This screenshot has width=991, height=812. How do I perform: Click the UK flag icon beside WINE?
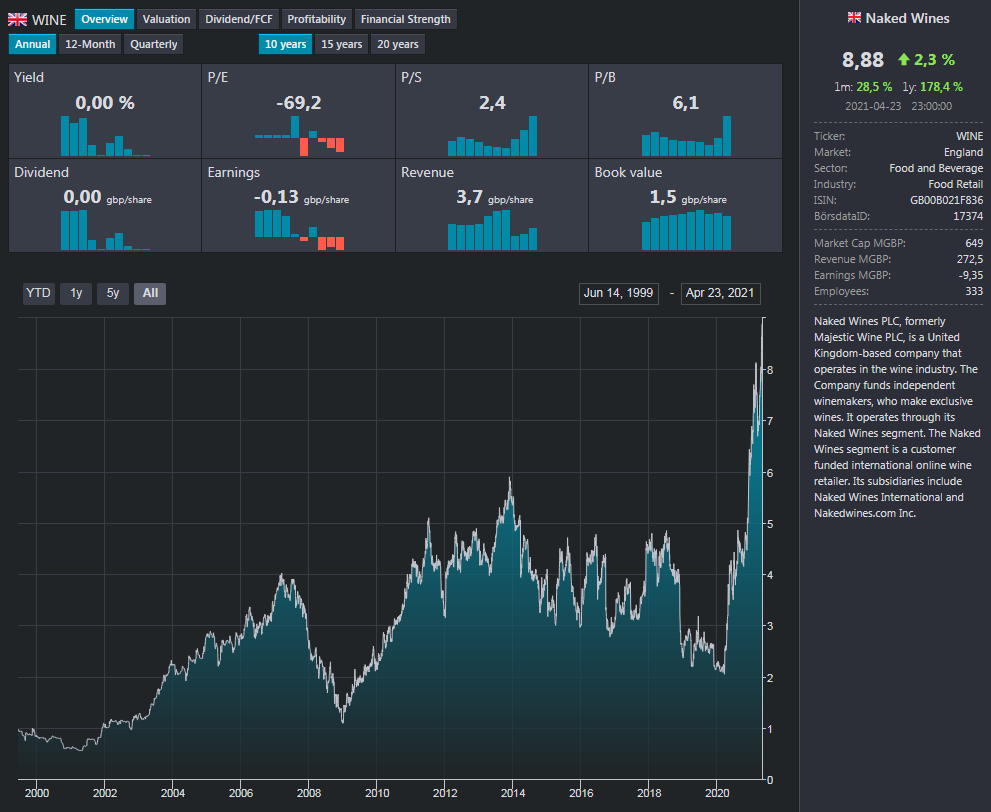(17, 20)
